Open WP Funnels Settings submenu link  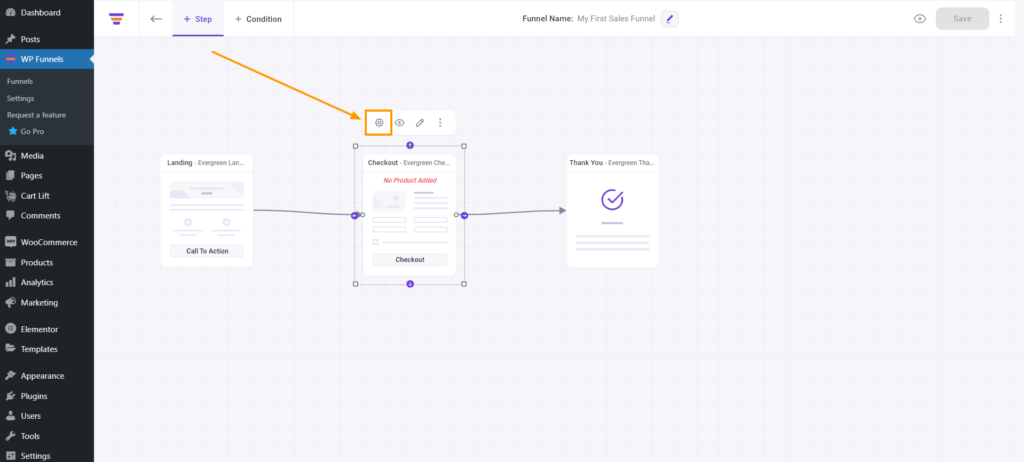[x=21, y=98]
